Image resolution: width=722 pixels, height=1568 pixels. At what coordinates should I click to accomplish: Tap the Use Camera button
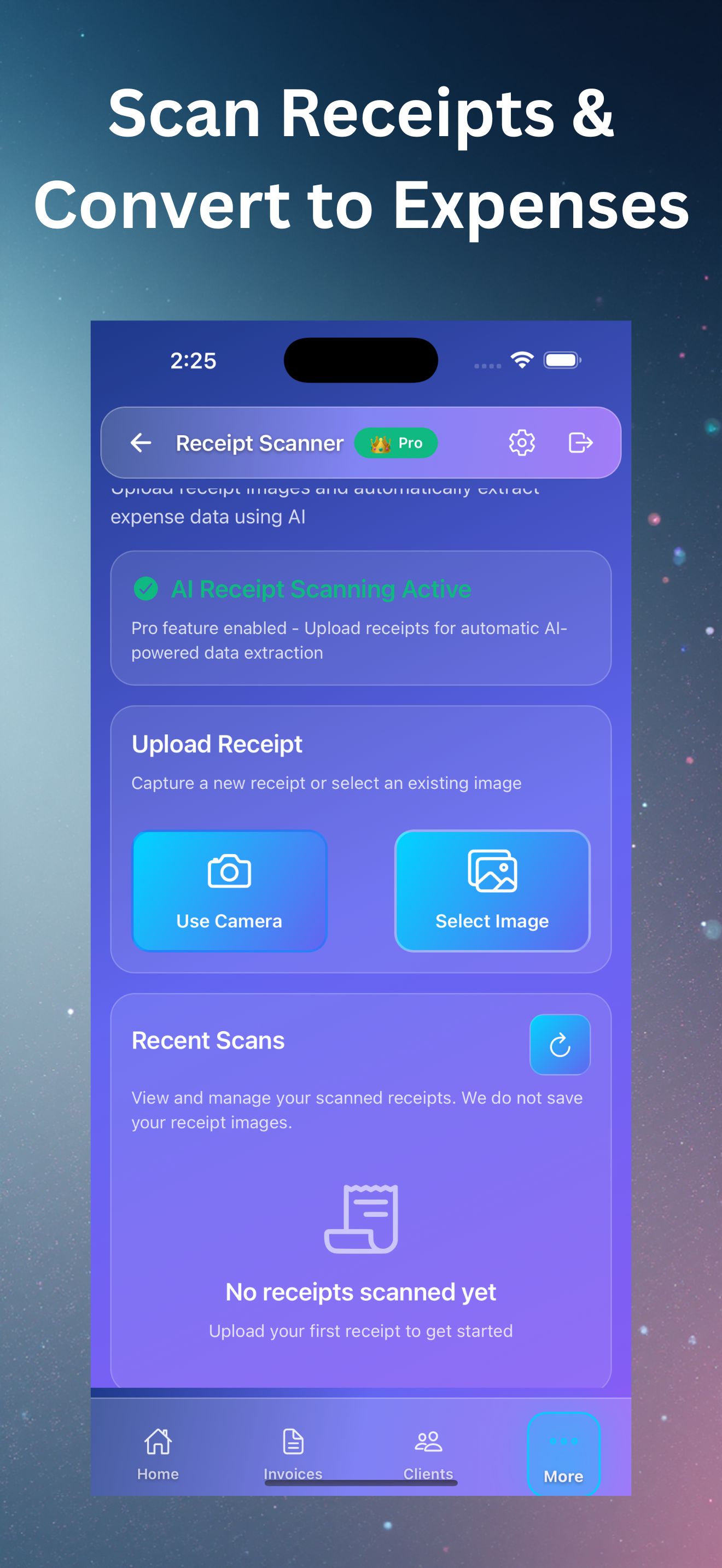tap(230, 891)
